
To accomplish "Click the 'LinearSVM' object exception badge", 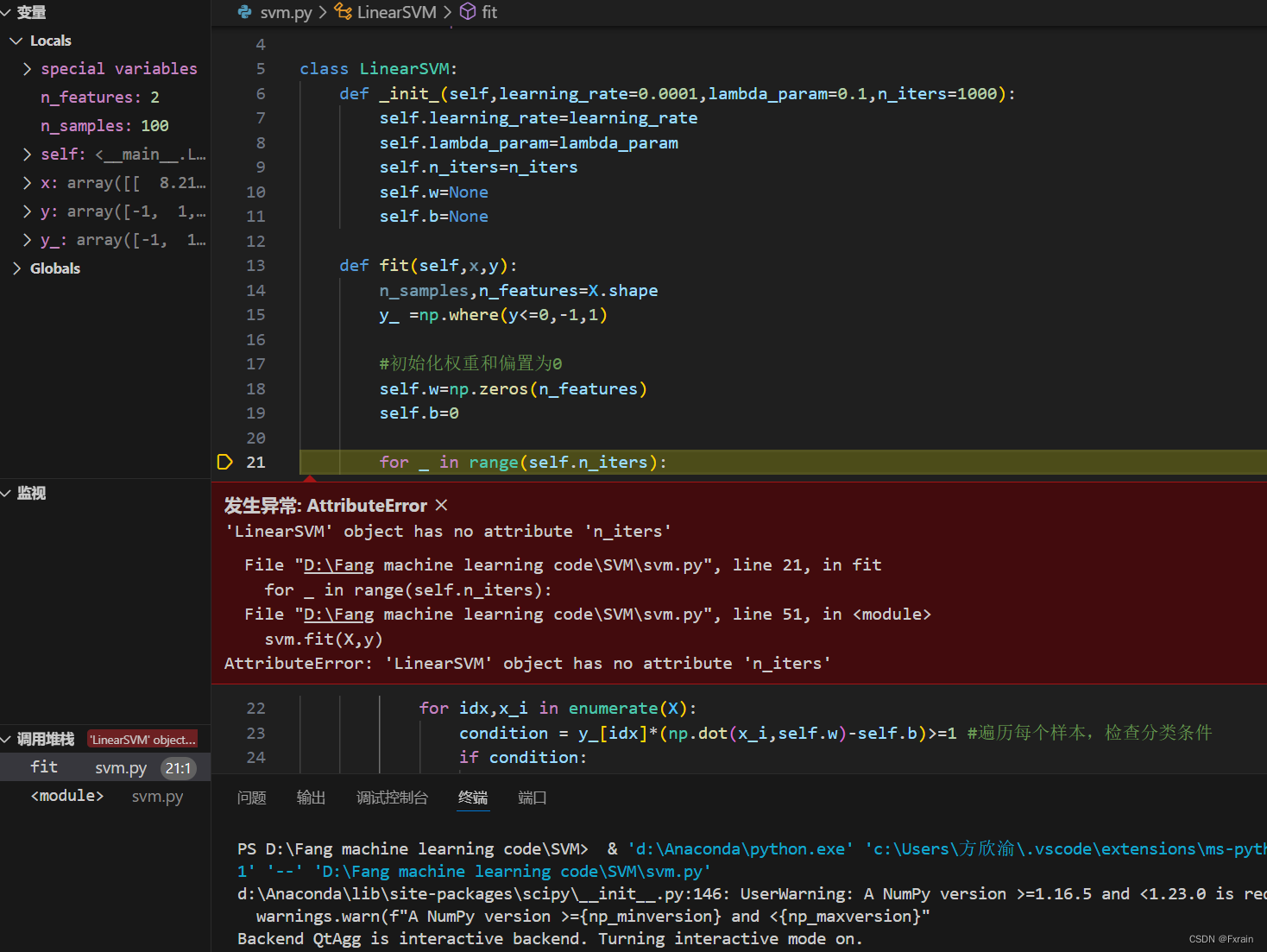I will [x=143, y=740].
